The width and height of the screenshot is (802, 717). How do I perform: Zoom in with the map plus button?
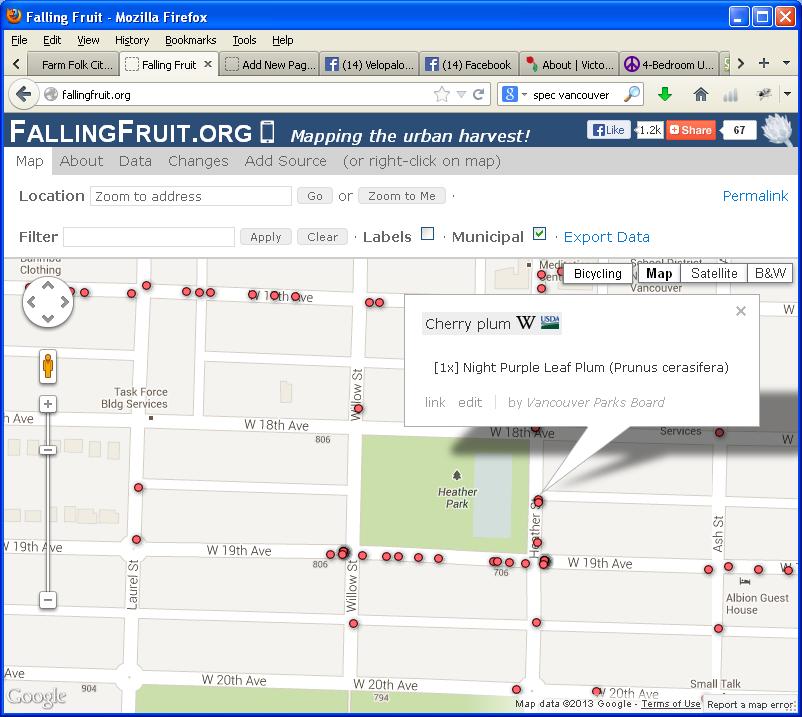point(48,405)
